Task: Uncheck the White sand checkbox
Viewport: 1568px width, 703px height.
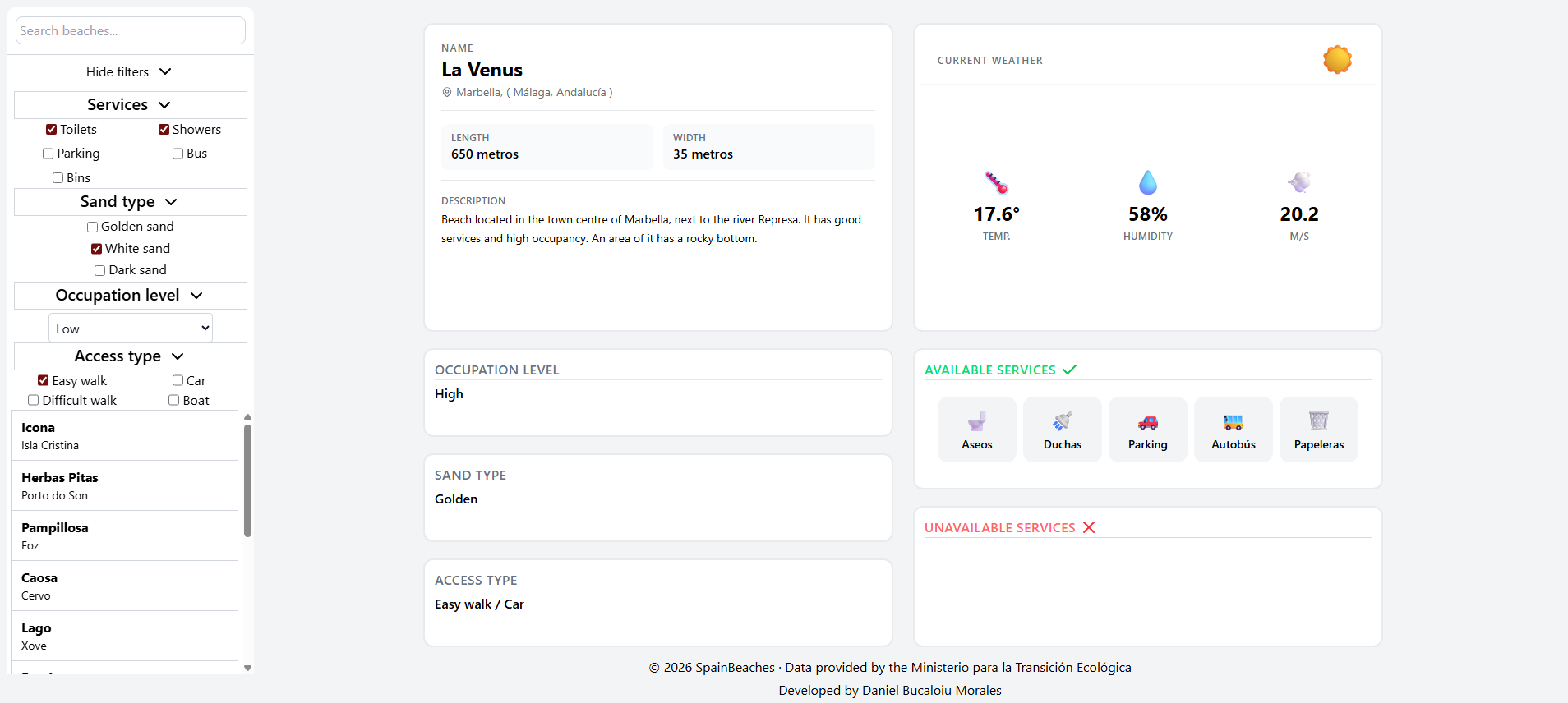Action: tap(97, 249)
